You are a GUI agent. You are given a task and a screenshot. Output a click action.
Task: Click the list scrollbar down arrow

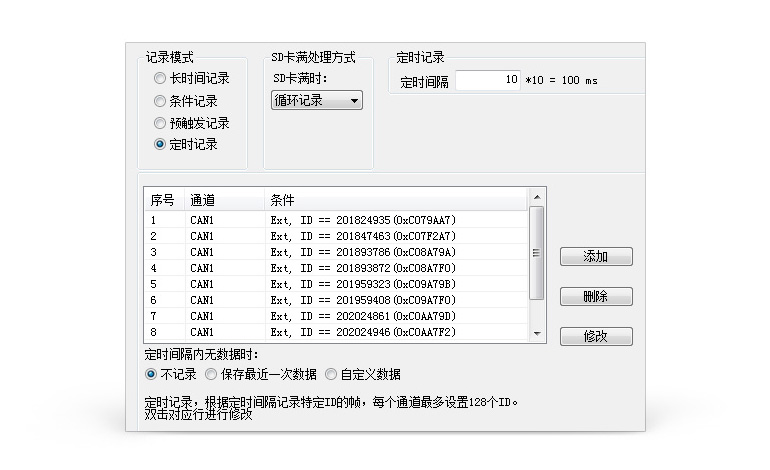coord(537,333)
